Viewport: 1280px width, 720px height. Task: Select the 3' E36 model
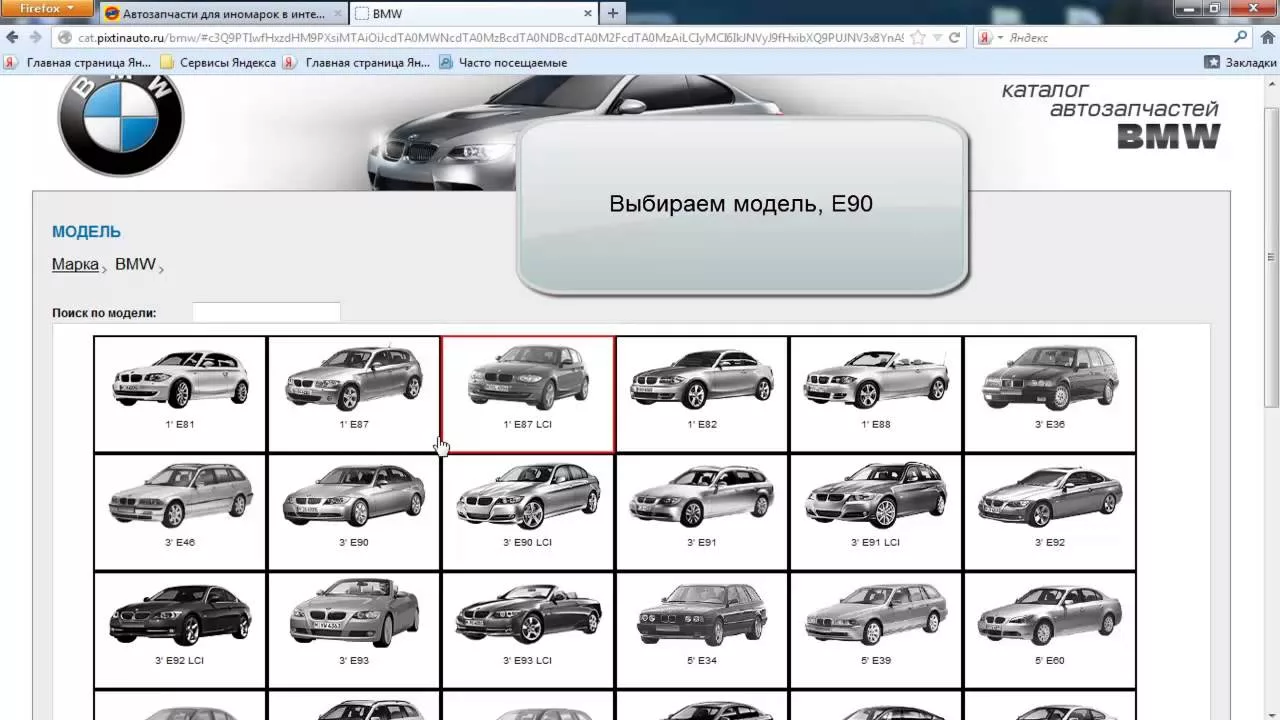(x=1050, y=394)
